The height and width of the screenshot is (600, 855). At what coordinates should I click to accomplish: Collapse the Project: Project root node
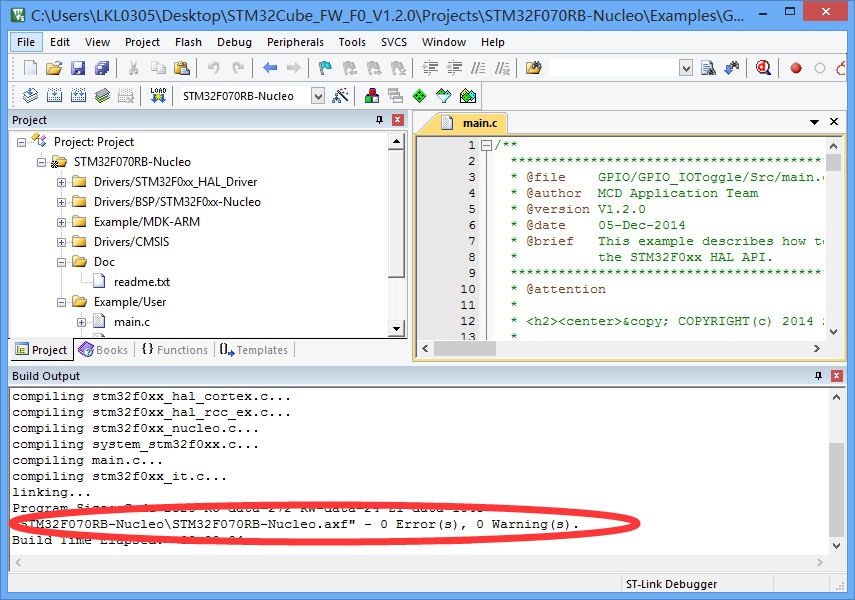[x=21, y=142]
